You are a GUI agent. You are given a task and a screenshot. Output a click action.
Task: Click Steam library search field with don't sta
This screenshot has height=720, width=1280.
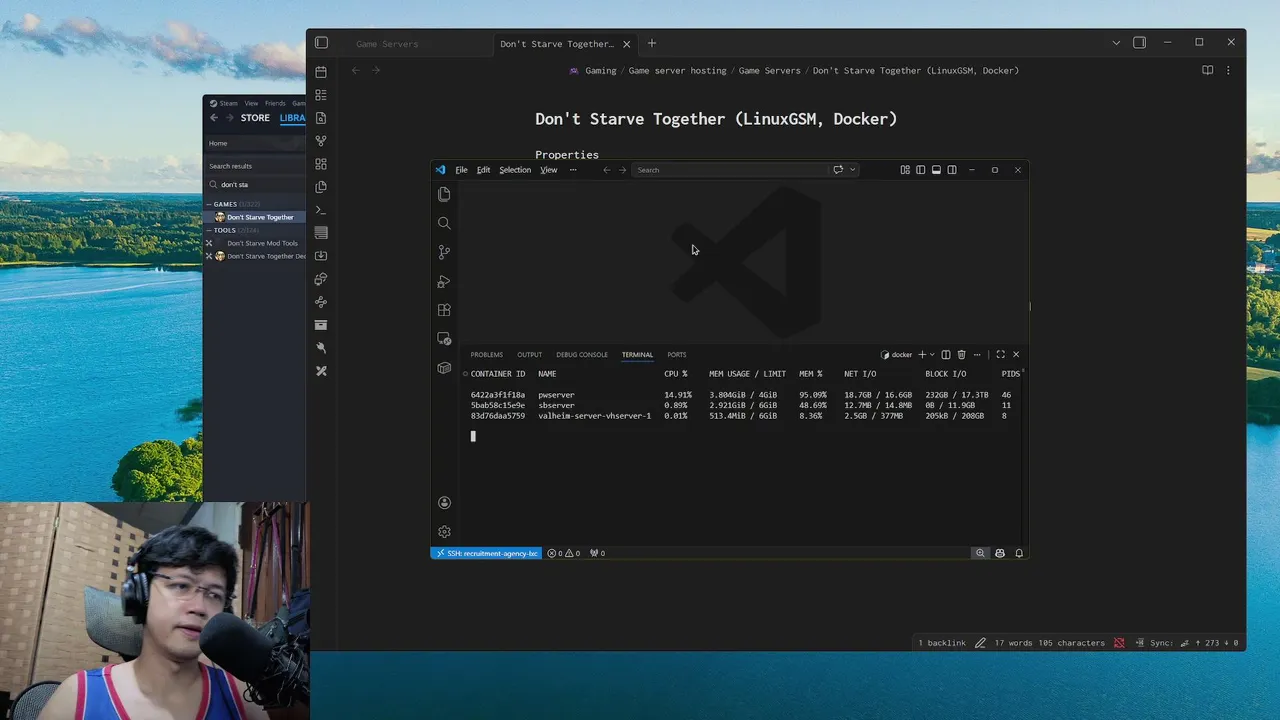pos(256,184)
